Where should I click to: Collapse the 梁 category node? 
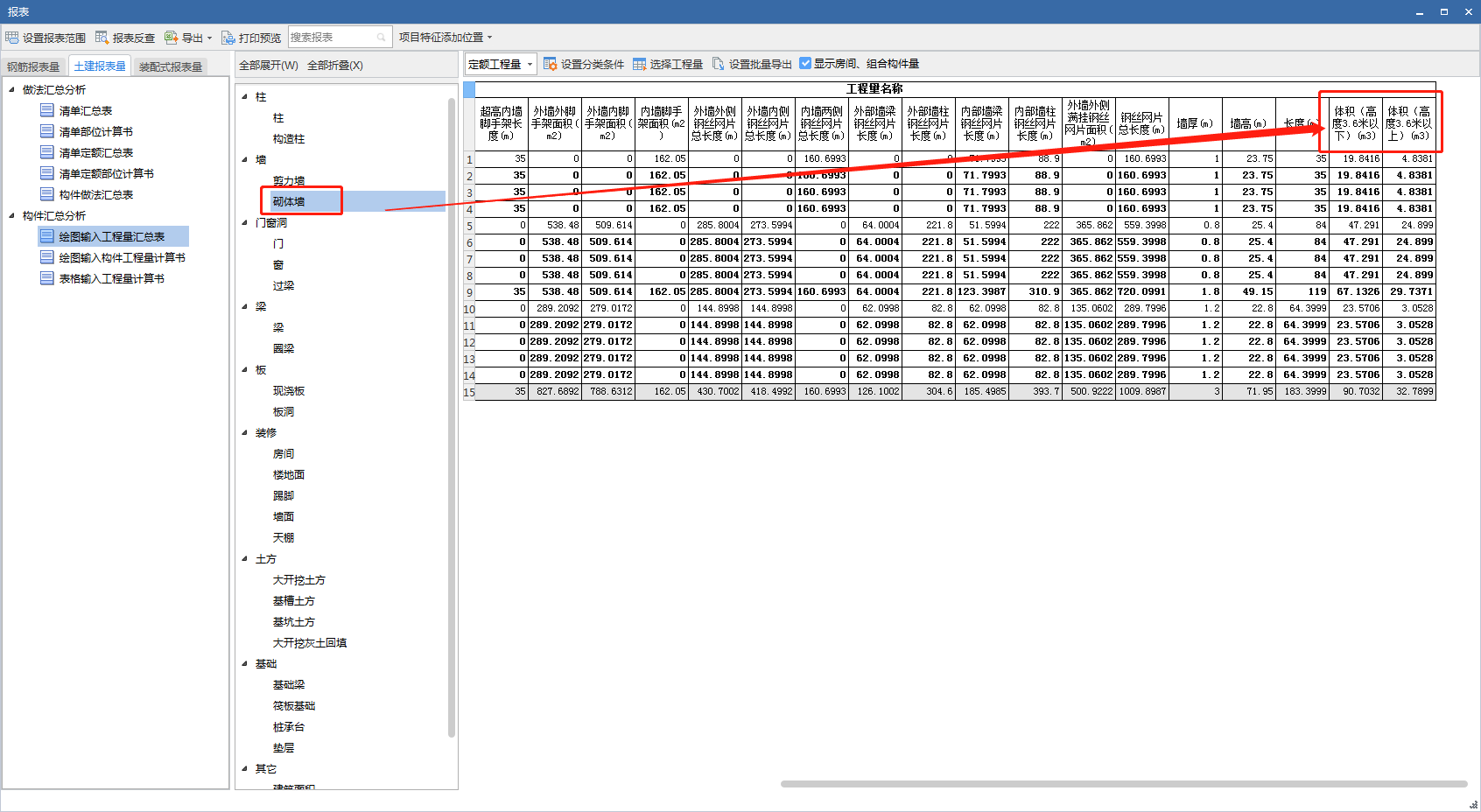245,307
